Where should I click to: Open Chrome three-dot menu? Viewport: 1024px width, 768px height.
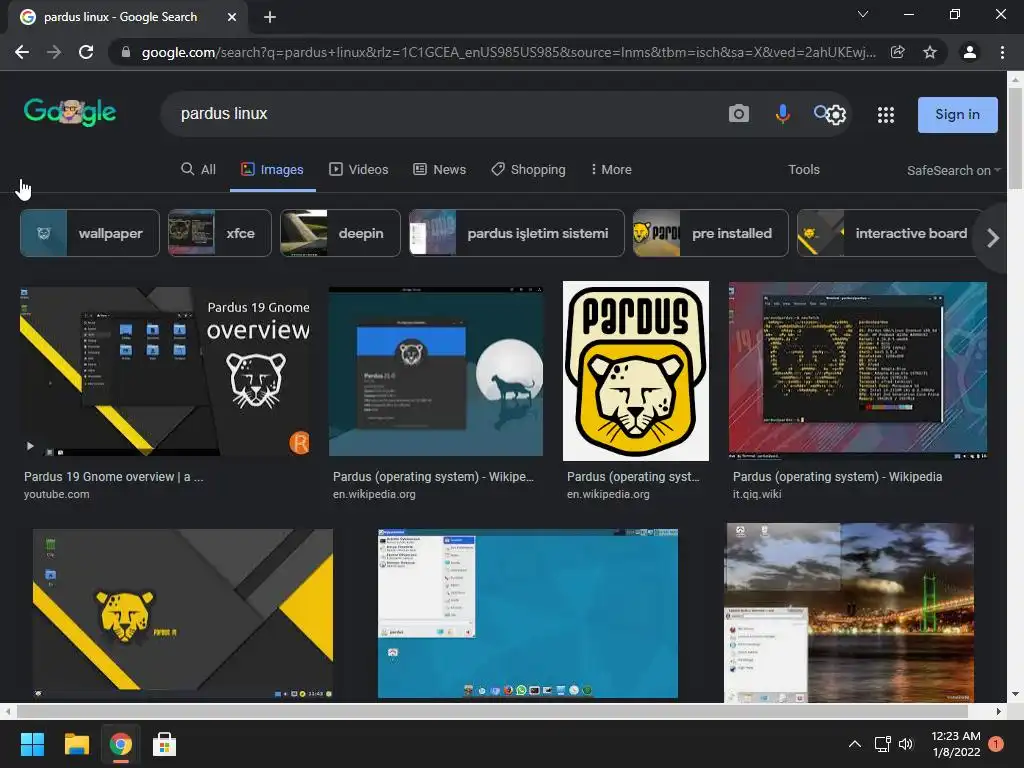coord(1002,52)
